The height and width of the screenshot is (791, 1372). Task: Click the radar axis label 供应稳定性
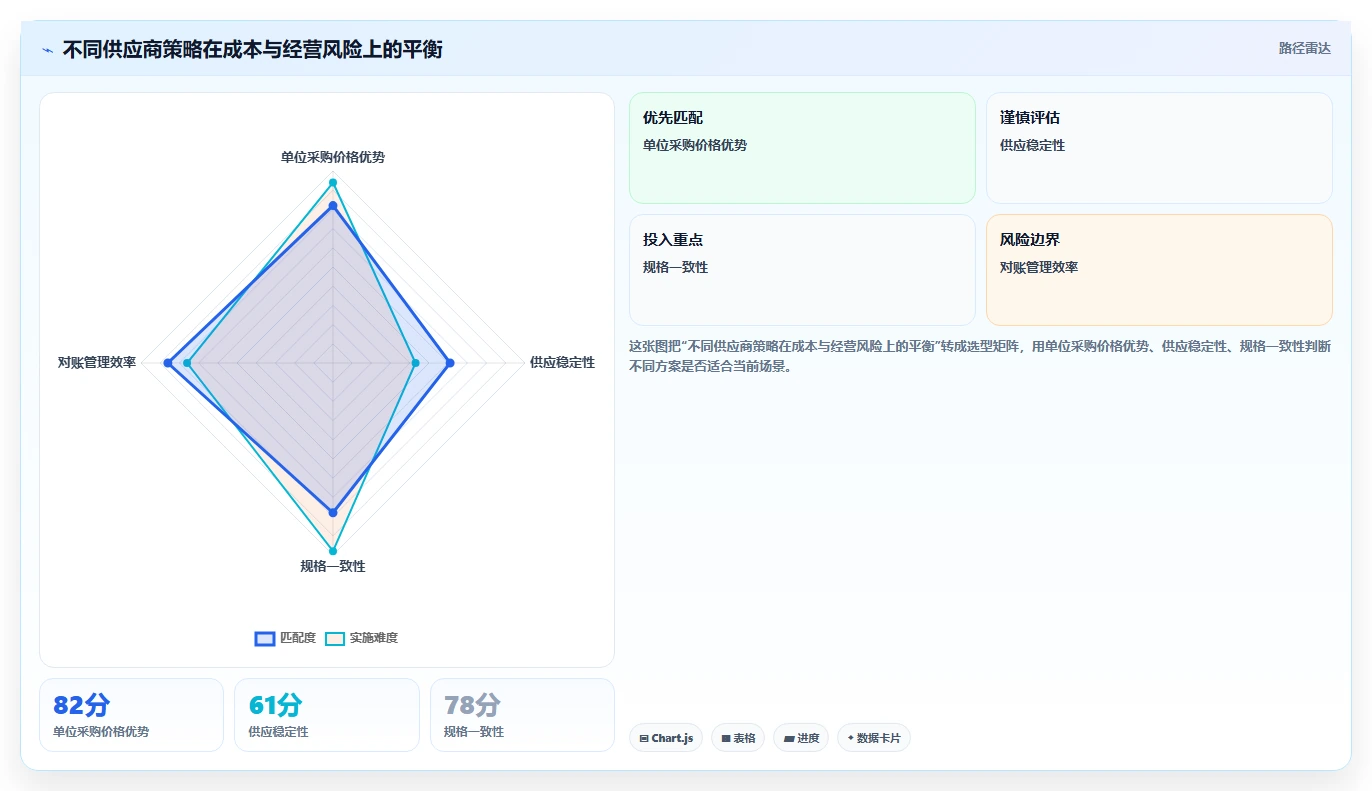pyautogui.click(x=562, y=362)
